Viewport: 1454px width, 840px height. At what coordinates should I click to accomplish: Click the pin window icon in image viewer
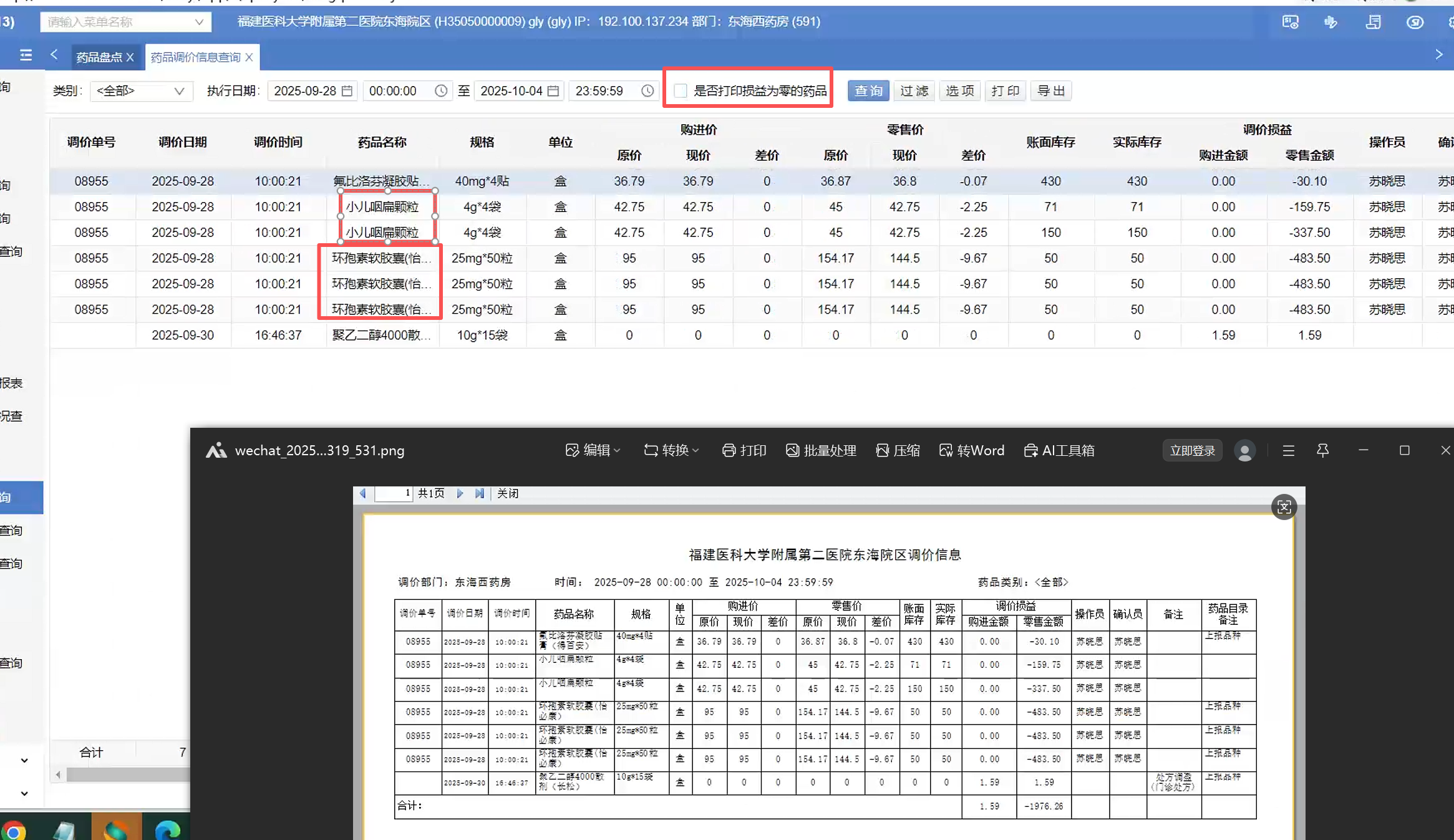tap(1322, 450)
